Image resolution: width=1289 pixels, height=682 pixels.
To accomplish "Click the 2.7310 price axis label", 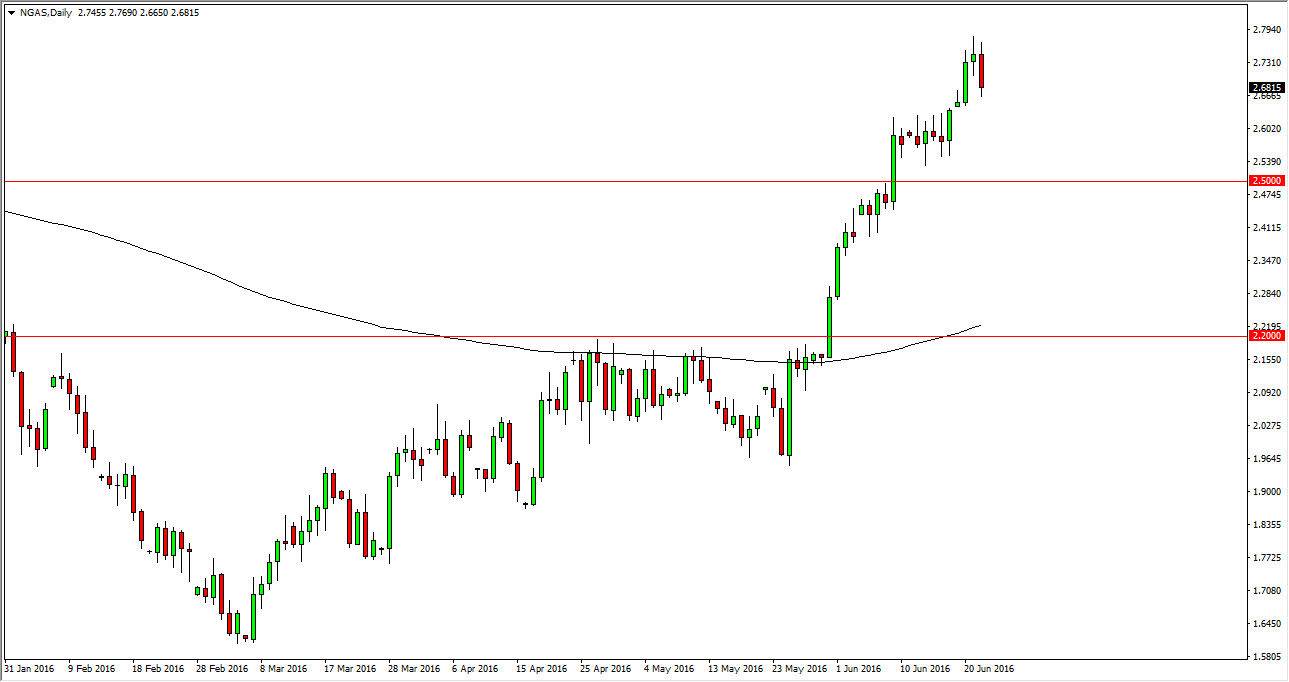I will click(1265, 63).
